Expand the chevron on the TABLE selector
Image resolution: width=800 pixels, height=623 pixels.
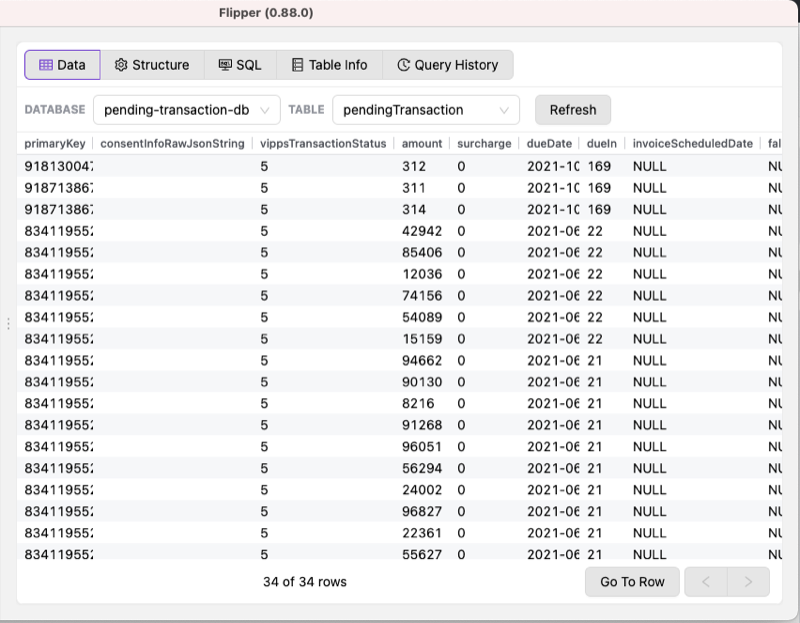tap(506, 109)
